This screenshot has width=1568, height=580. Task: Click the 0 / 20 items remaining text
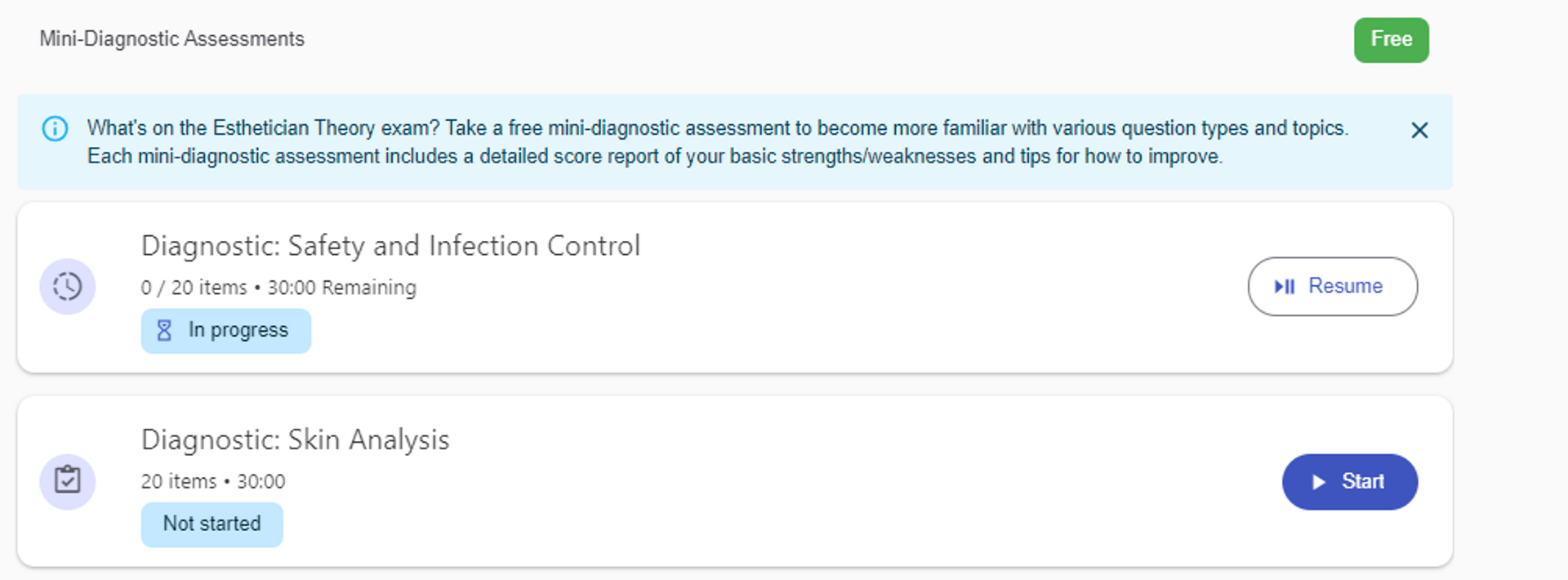[x=278, y=288]
